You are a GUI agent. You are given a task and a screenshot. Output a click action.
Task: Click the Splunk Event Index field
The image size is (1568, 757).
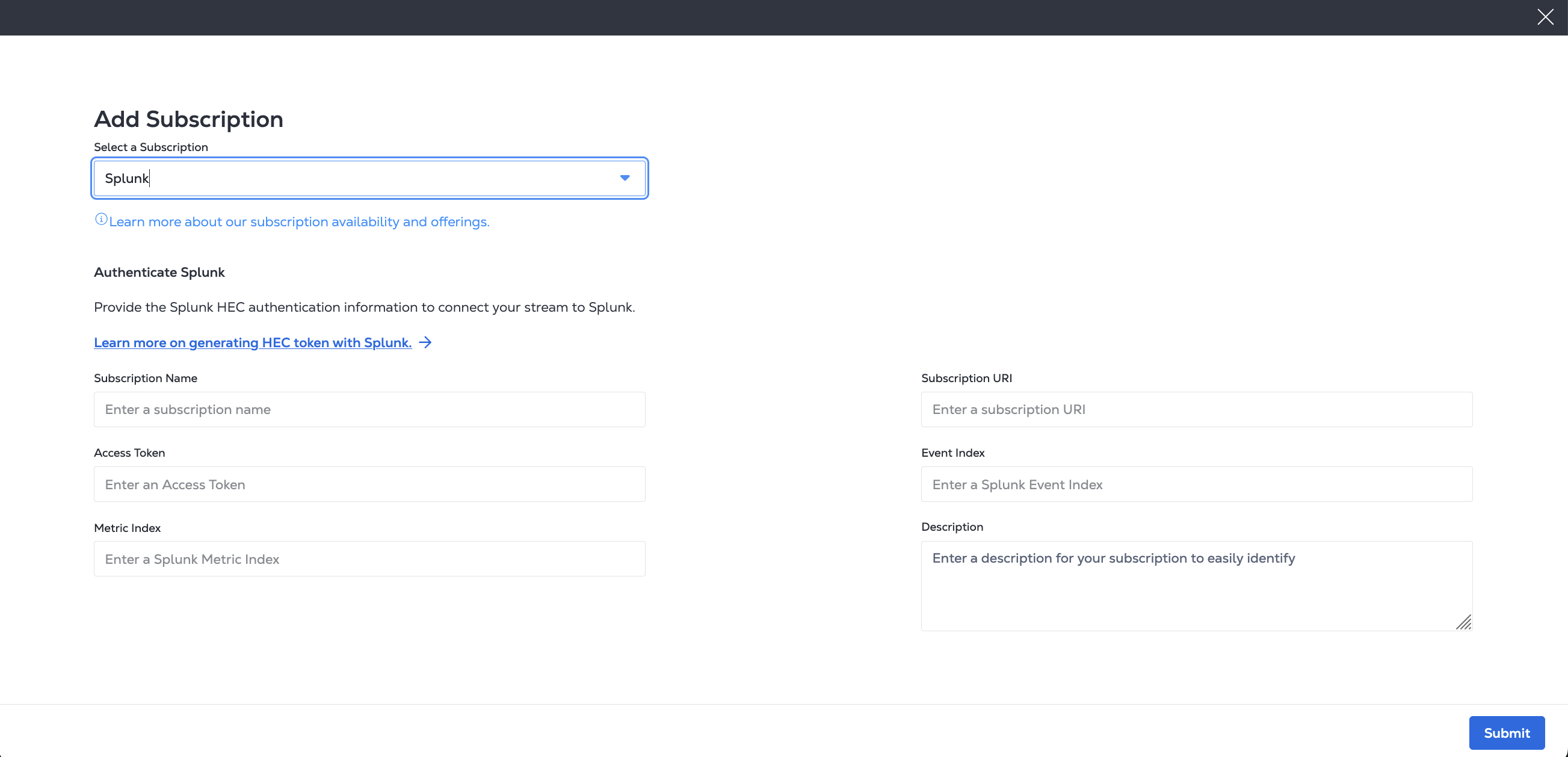[x=1196, y=484]
